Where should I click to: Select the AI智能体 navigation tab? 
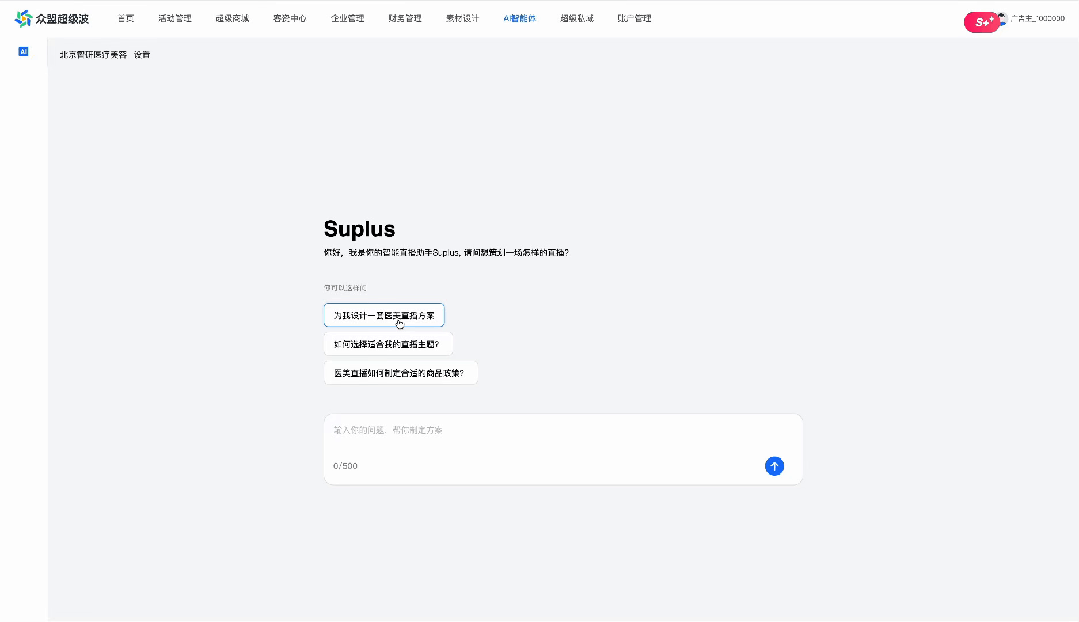pos(520,19)
